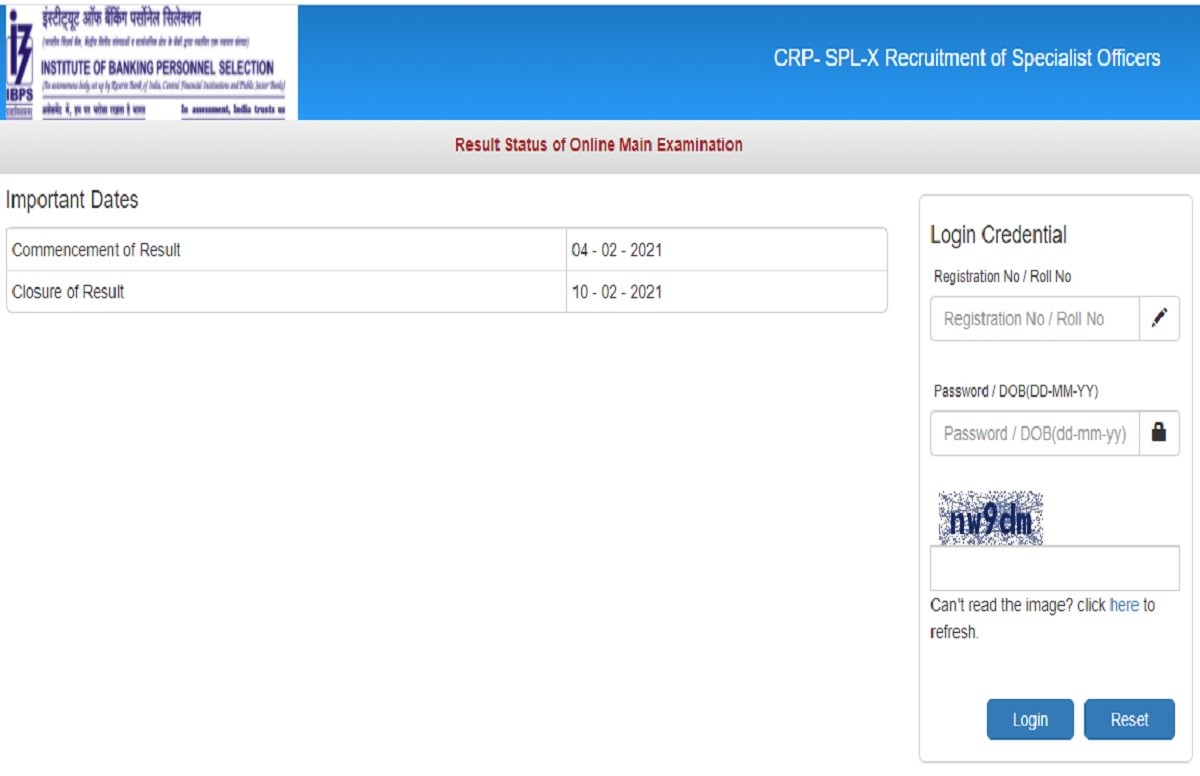Click the 'Login Credential' panel heading

coord(998,235)
